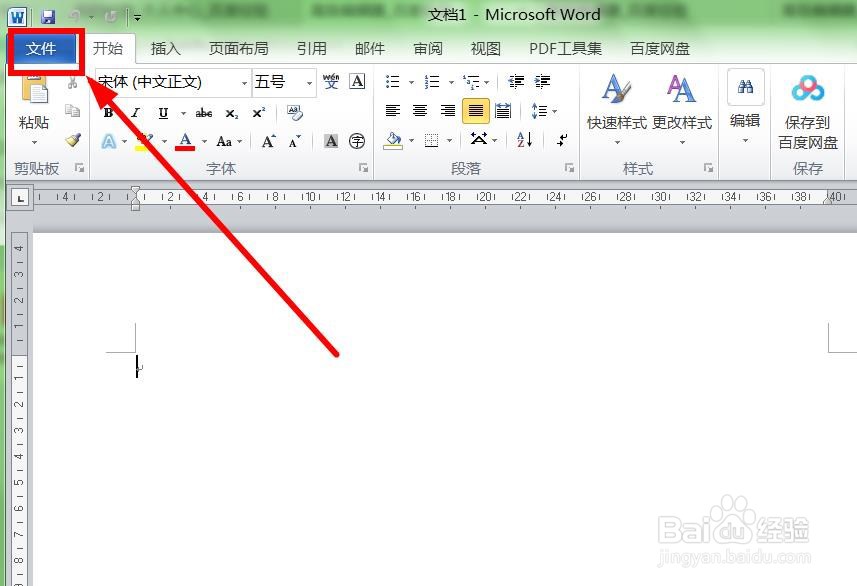Click the bullets list icon
Image resolution: width=857 pixels, height=586 pixels.
click(392, 82)
